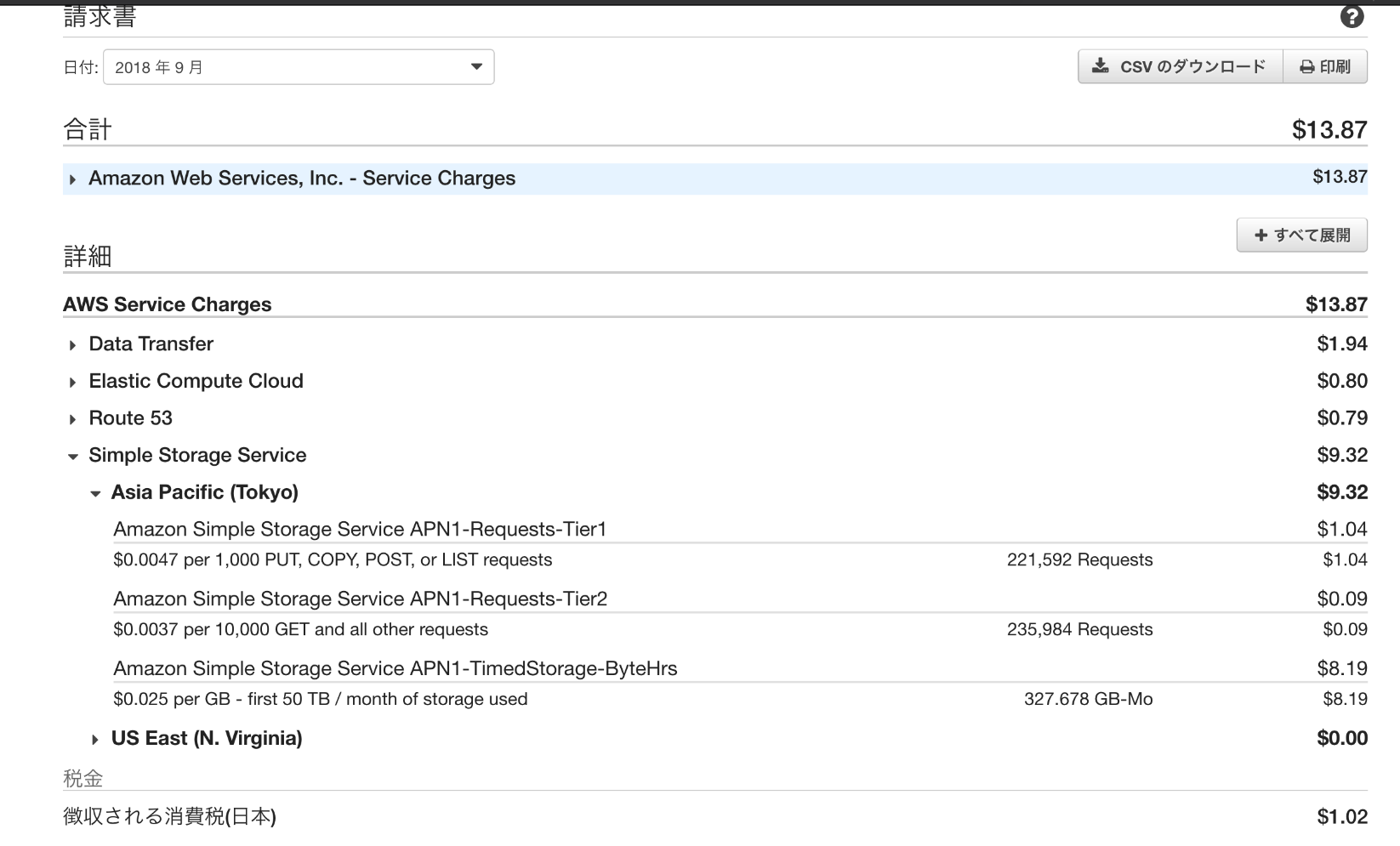Expand the US East (N. Virginia) region
This screenshot has width=1400, height=846.
pyautogui.click(x=95, y=740)
